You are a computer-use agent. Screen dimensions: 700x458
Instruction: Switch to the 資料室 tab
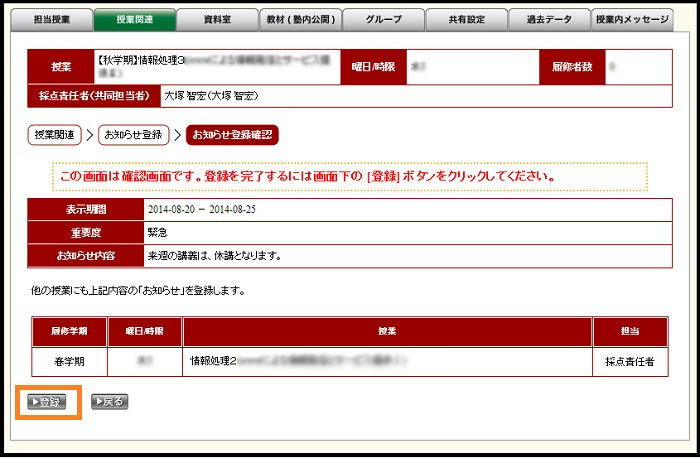217,19
